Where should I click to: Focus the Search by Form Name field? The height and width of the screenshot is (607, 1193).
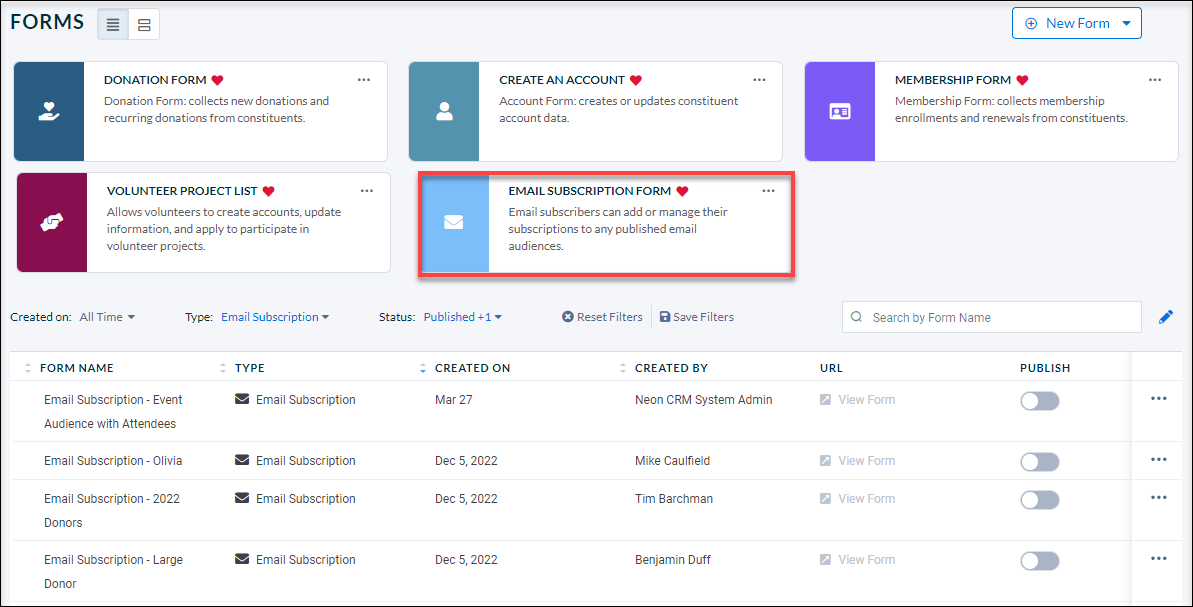(x=991, y=317)
